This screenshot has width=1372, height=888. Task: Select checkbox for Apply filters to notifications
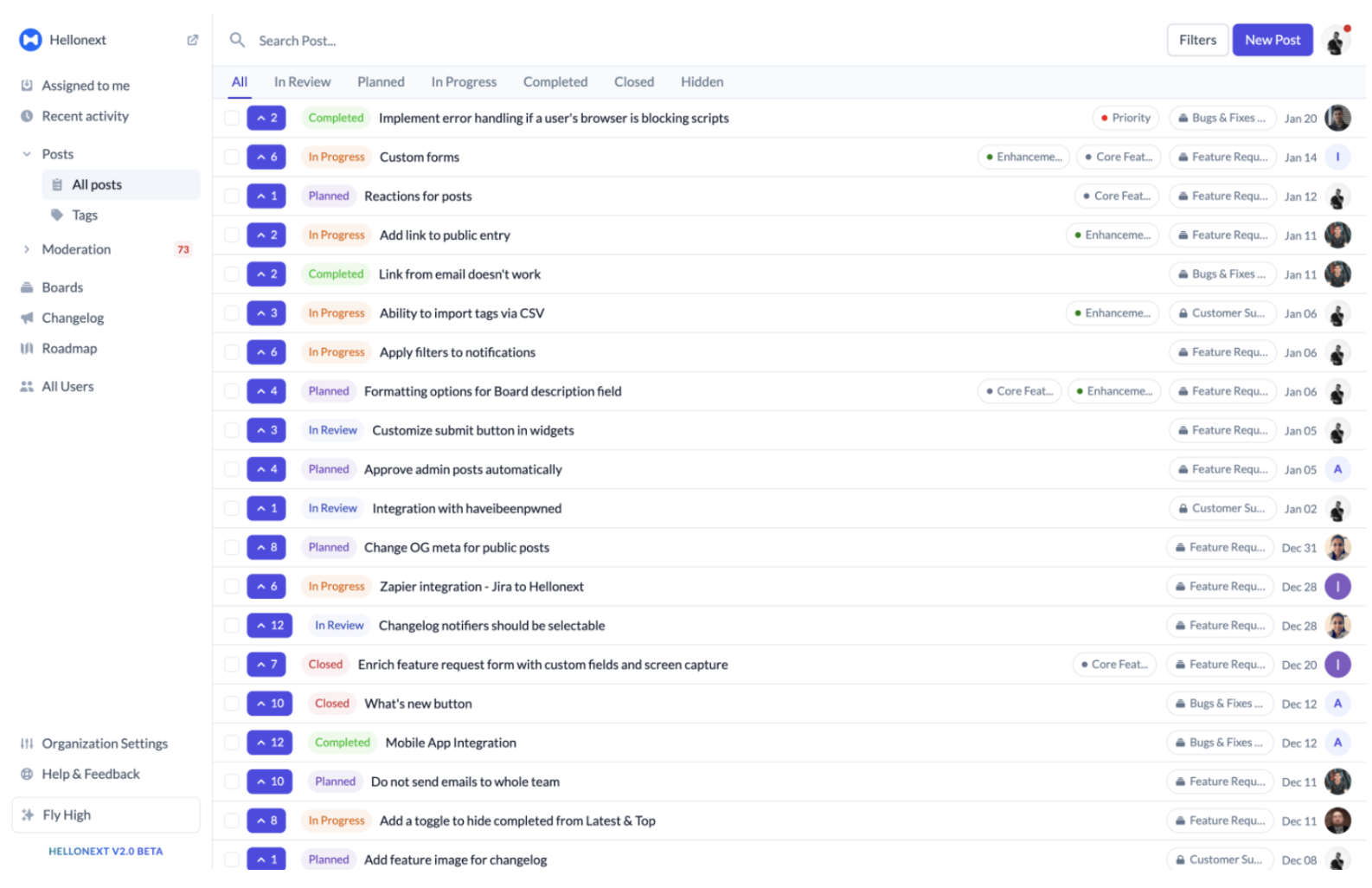[x=232, y=351]
